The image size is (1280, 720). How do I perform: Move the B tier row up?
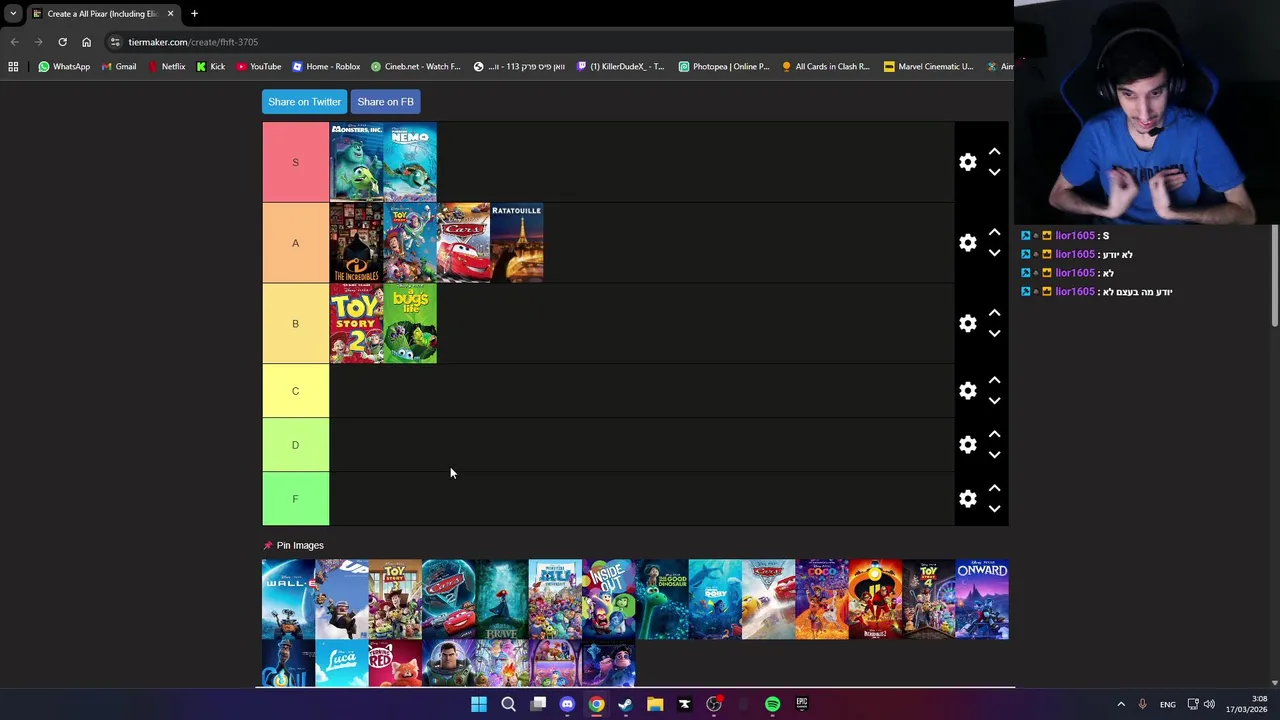pos(994,314)
